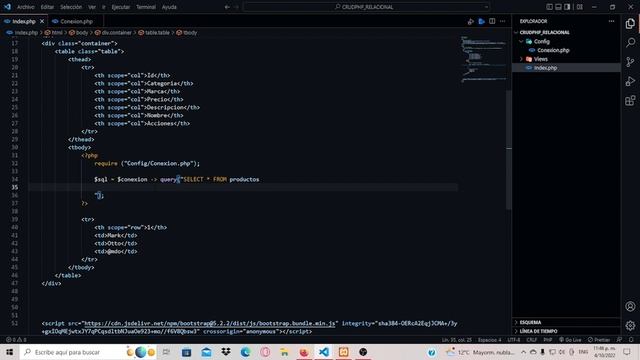
Task: Switch to the index.php tab
Action: tap(24, 21)
